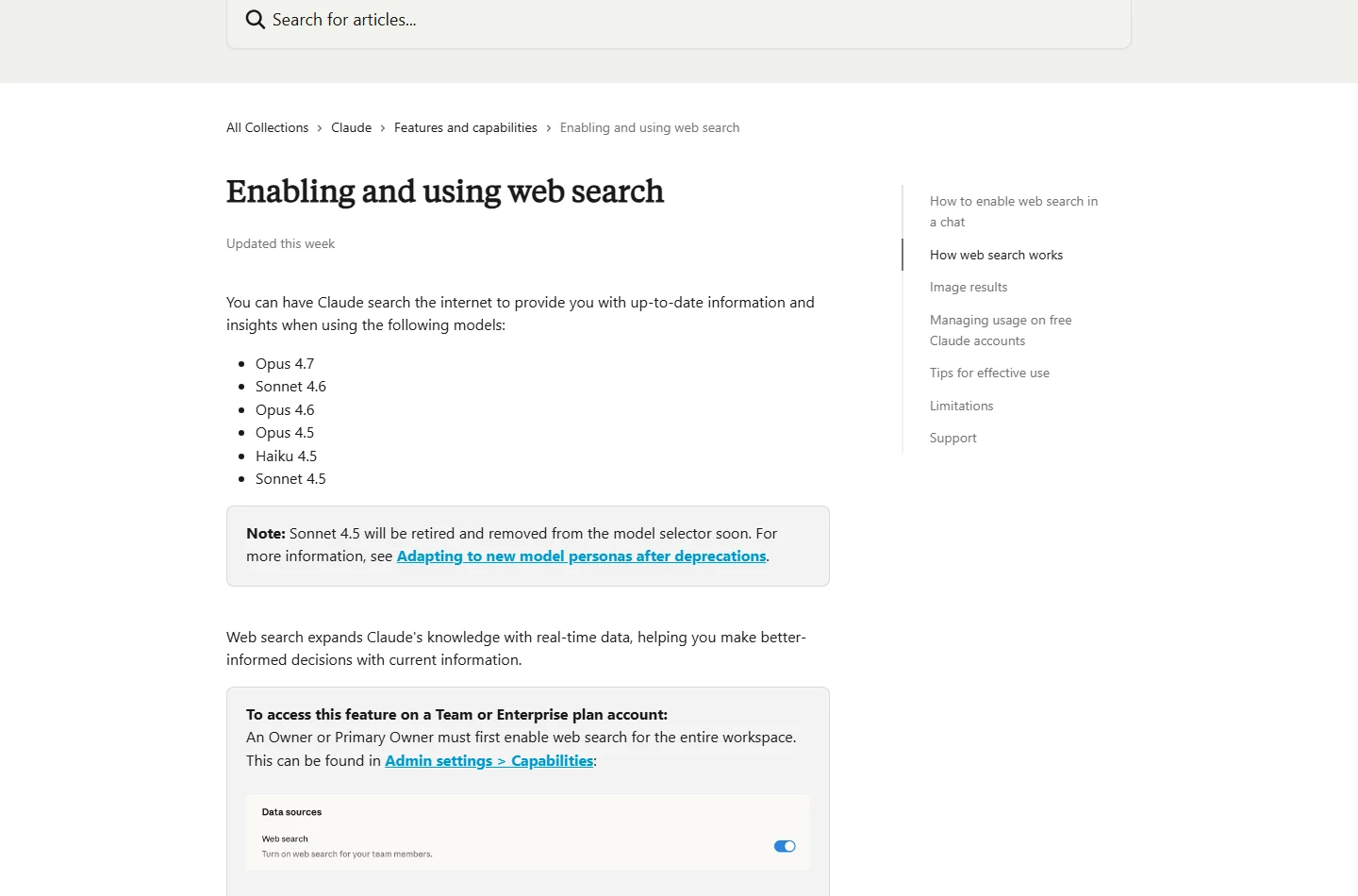Click the Opus 4.7 list item

[285, 364]
